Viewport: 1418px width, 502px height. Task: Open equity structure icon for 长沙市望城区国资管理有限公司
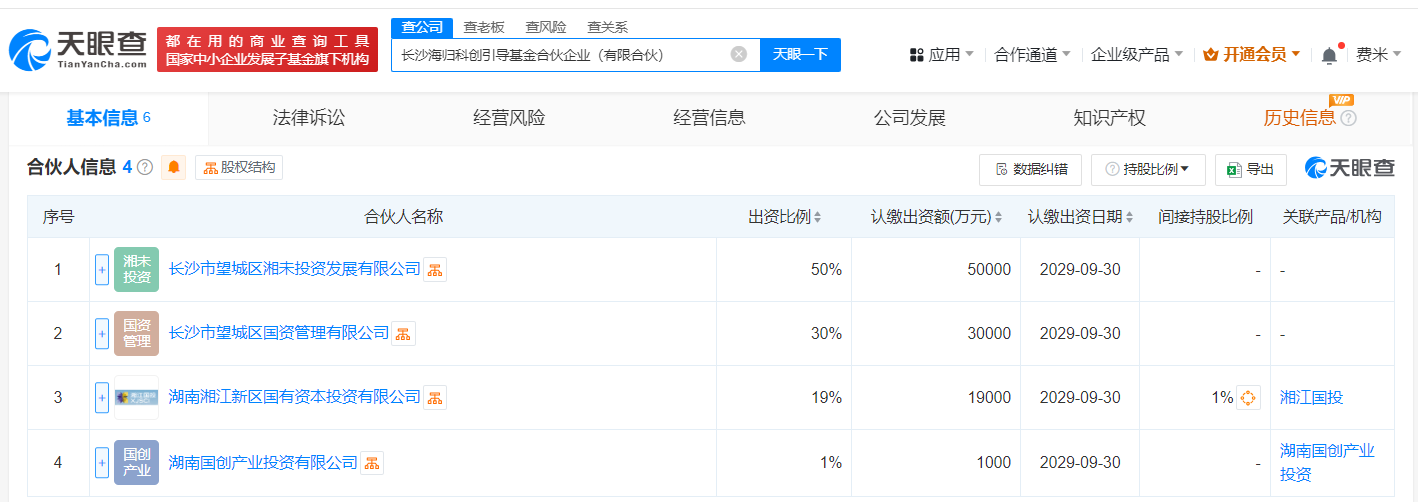coord(403,334)
